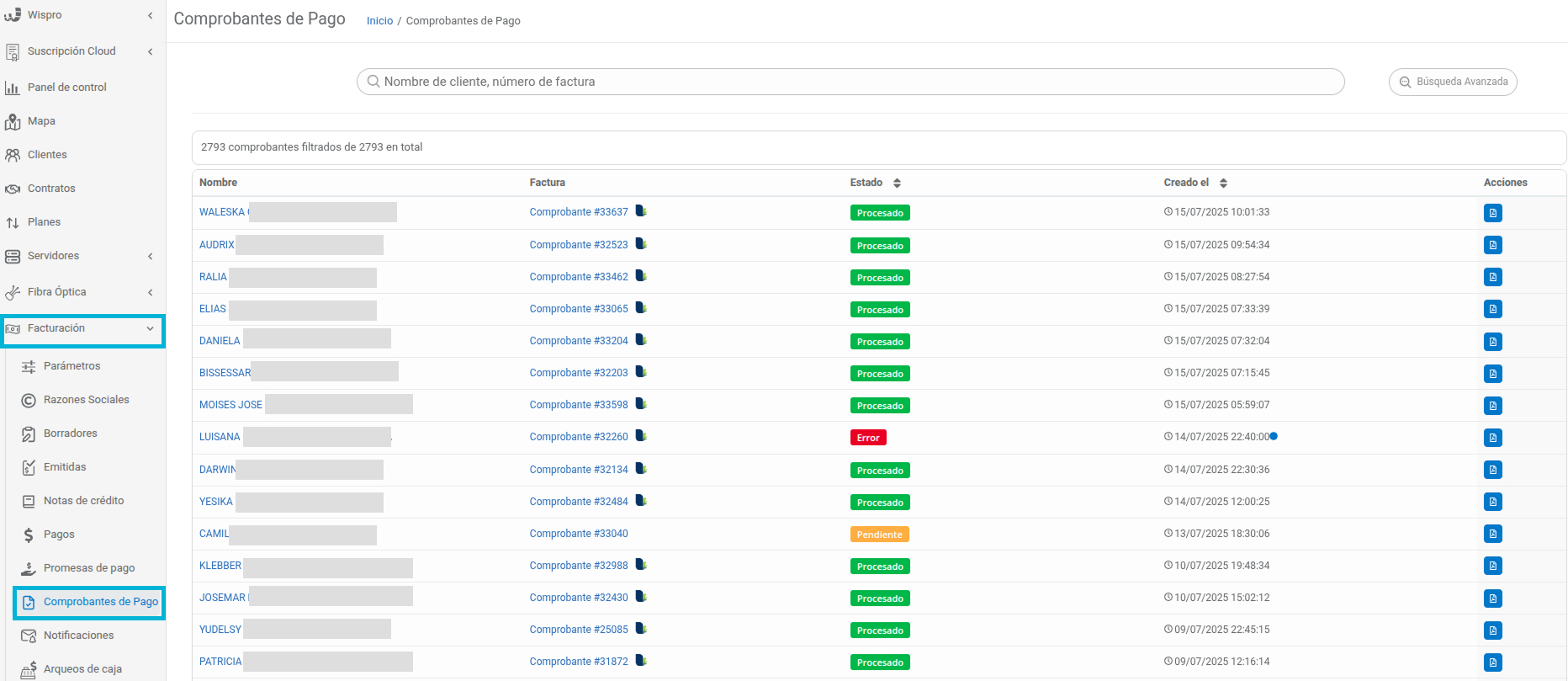Open client WALESKA name link

[x=222, y=212]
